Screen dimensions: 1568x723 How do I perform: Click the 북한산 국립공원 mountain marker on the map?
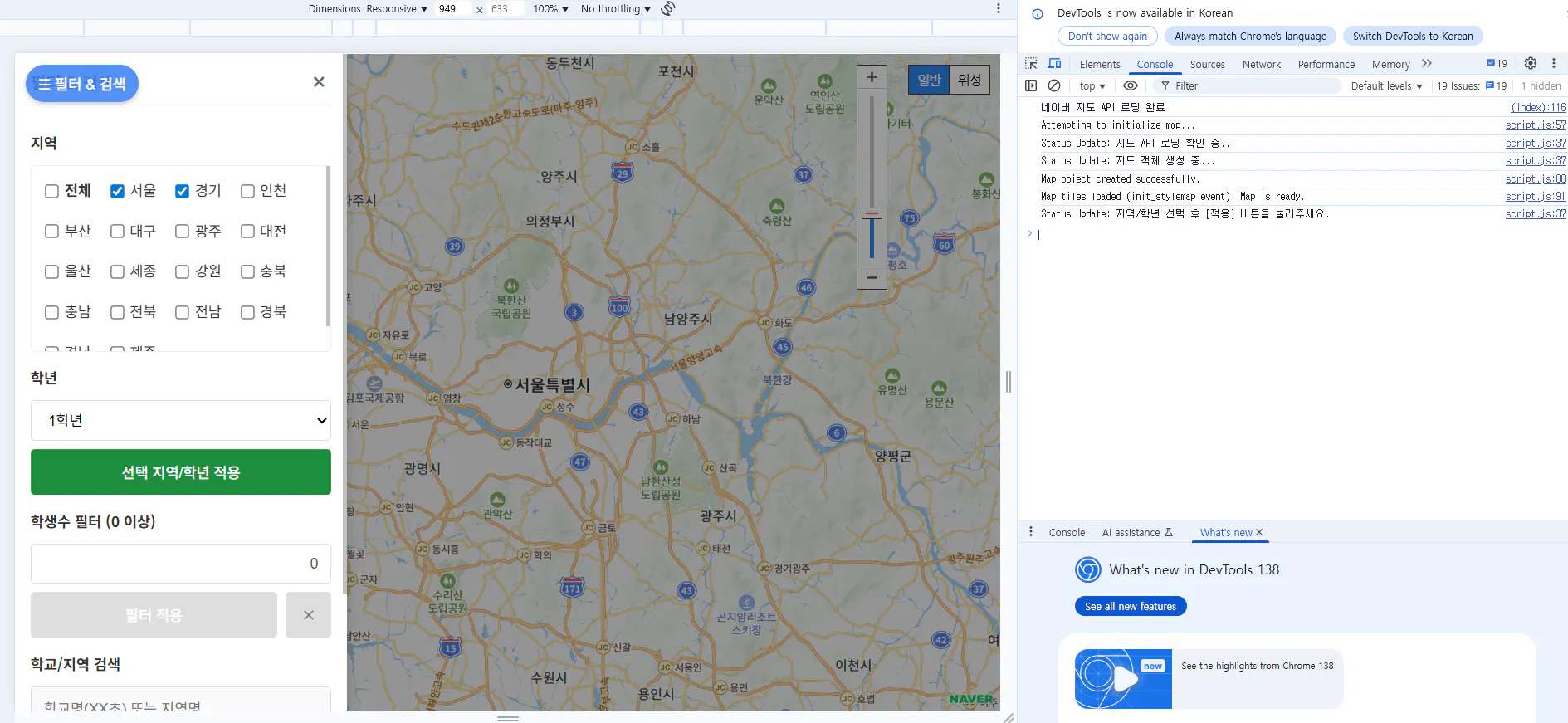click(511, 286)
